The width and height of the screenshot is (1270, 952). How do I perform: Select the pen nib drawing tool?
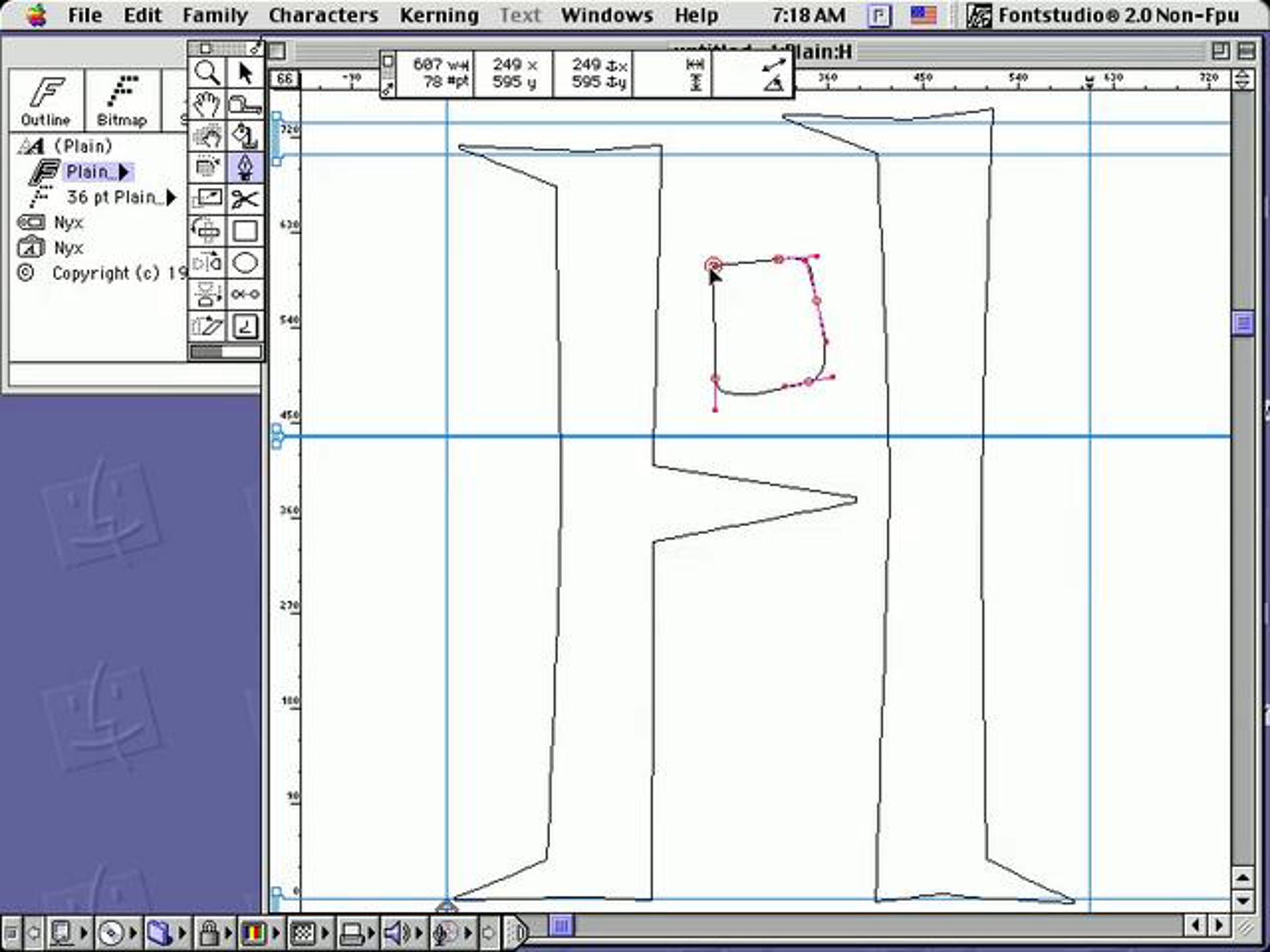coord(245,168)
